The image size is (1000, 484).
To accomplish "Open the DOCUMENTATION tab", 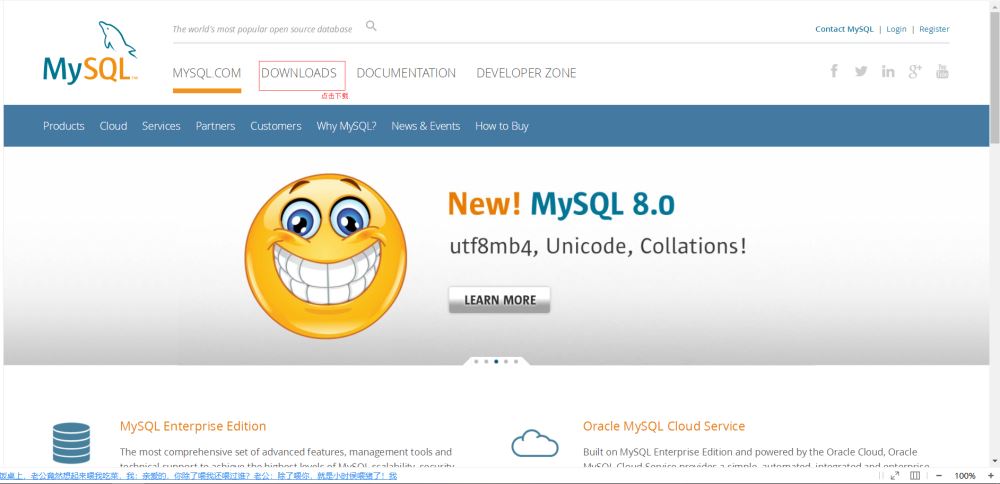I will click(x=406, y=73).
